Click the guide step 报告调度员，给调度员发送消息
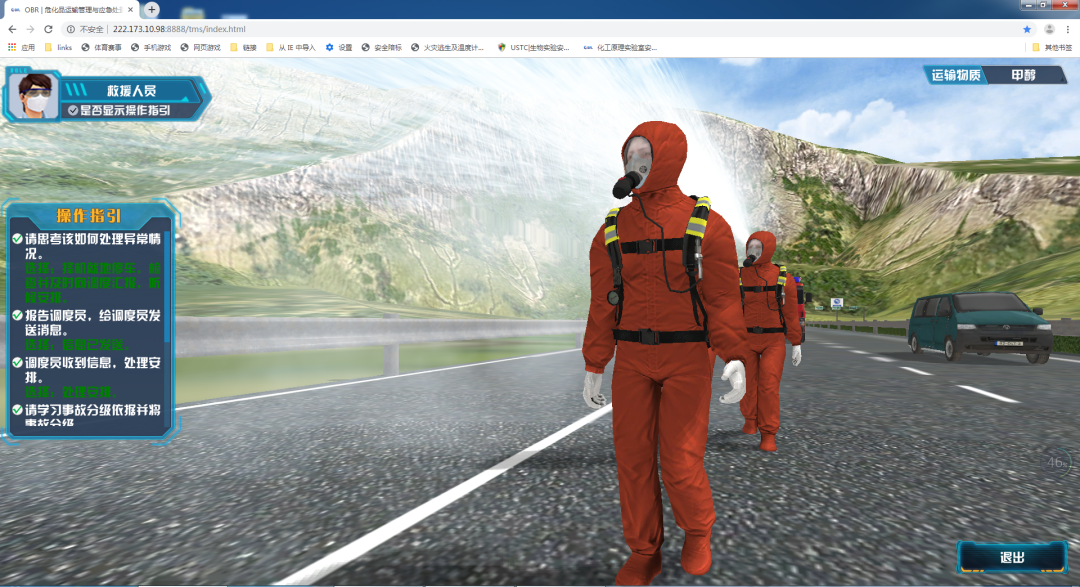 (93, 323)
